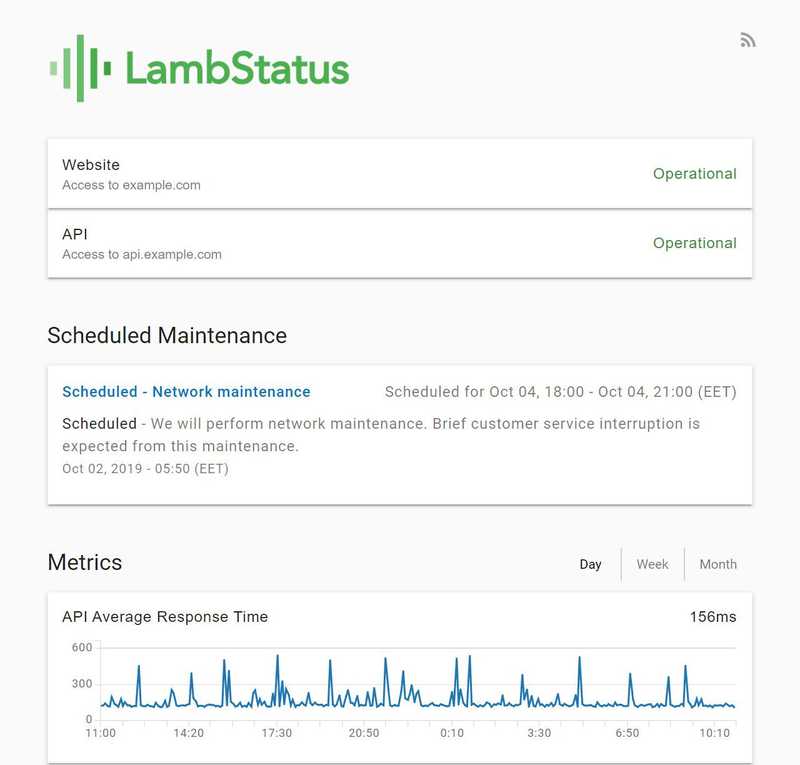Click the Website component status row
Screen dimensions: 800x765
pos(300,173)
